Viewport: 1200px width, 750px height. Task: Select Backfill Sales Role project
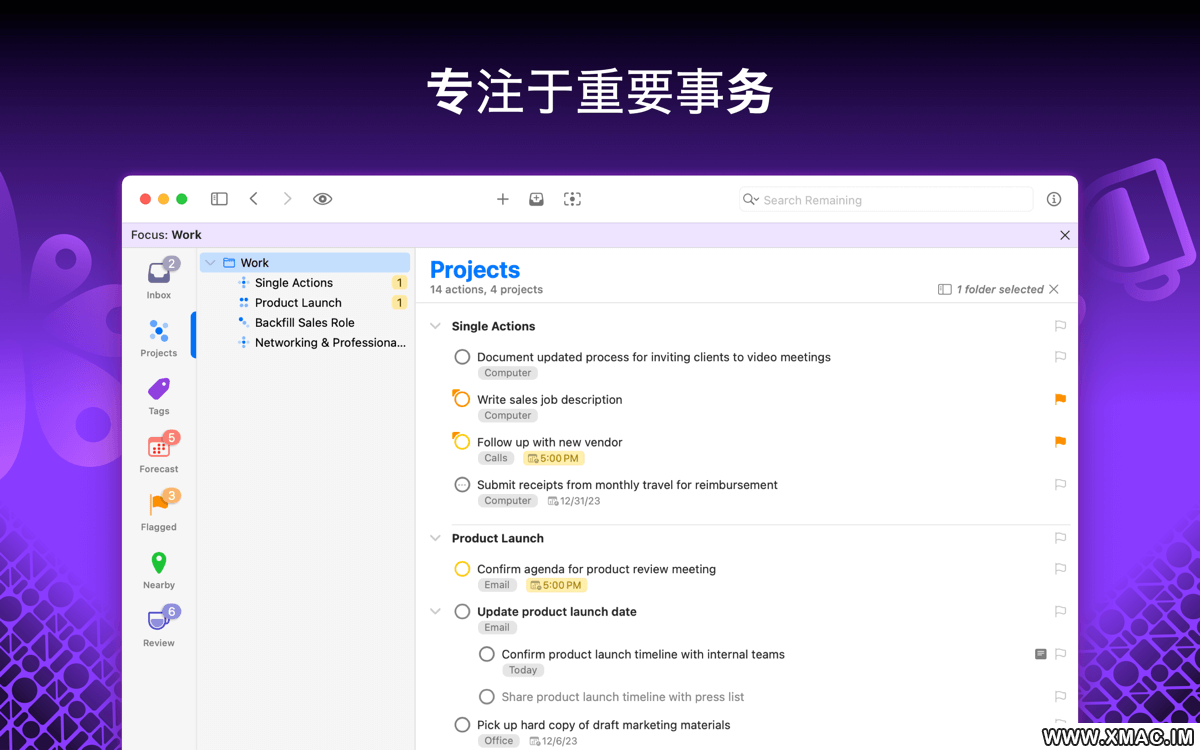pyautogui.click(x=304, y=323)
